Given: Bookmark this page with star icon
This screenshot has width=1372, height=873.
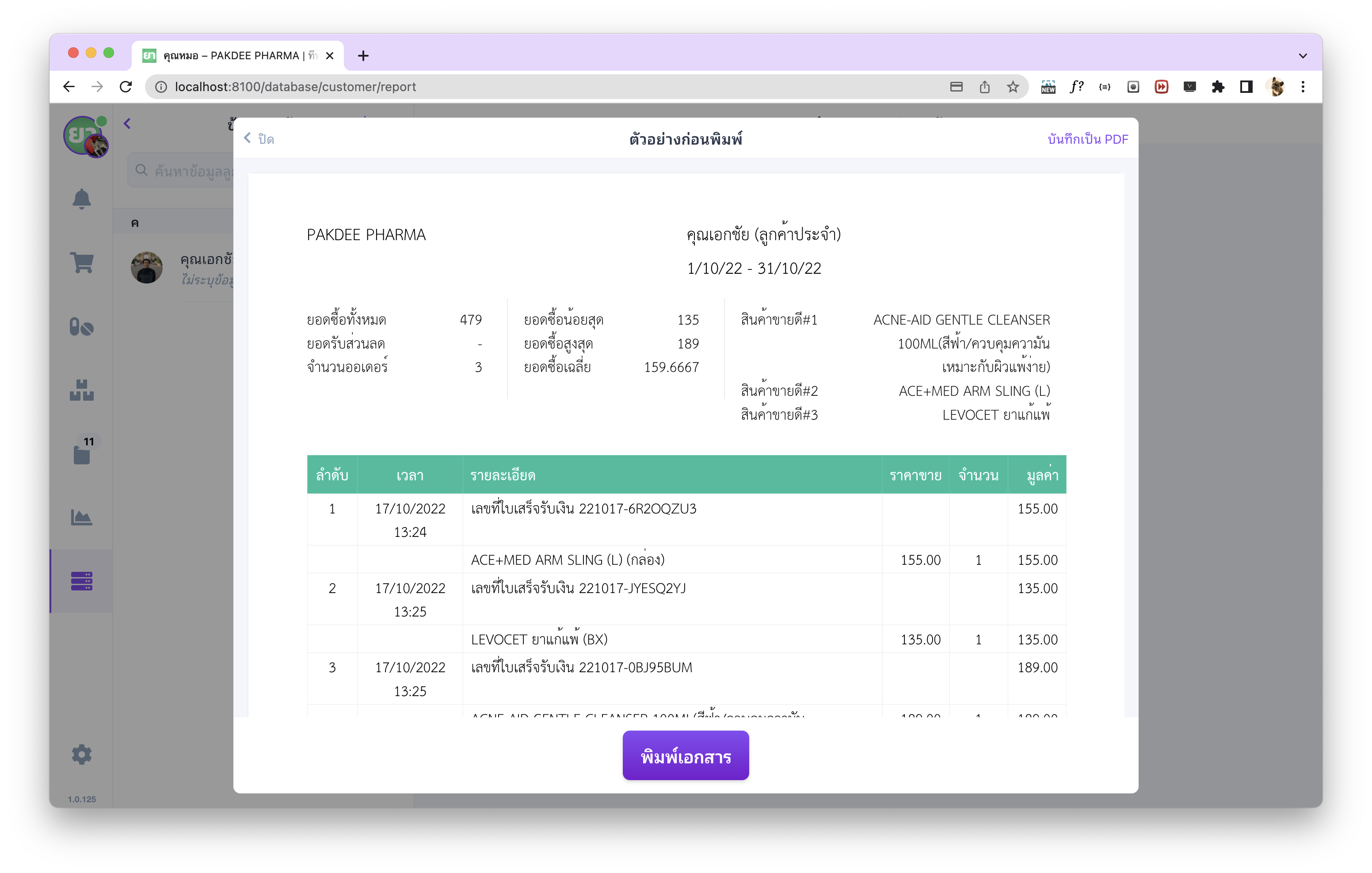Looking at the screenshot, I should click(x=1013, y=87).
